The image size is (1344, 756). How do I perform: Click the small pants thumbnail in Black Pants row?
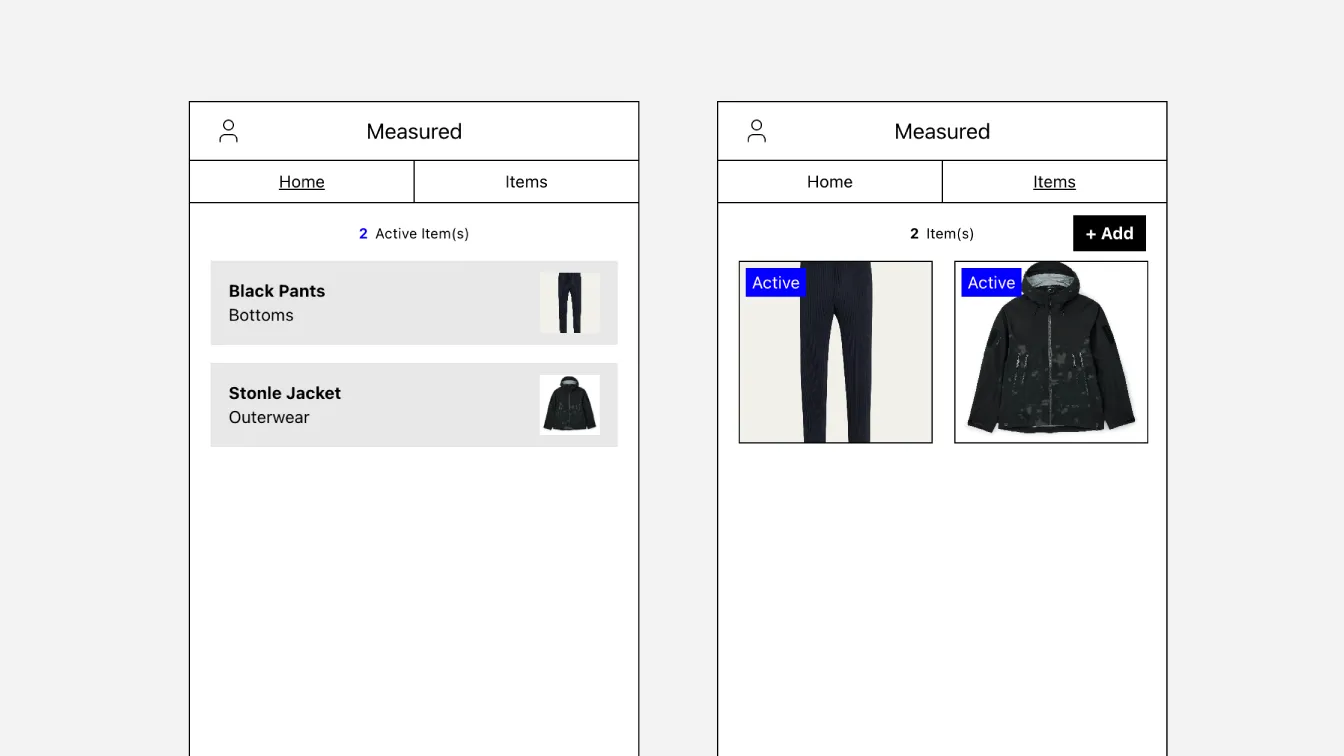(569, 303)
